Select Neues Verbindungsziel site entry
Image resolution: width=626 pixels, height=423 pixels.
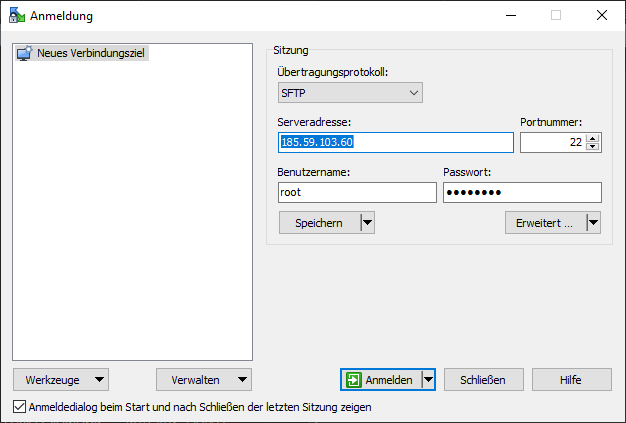82,53
